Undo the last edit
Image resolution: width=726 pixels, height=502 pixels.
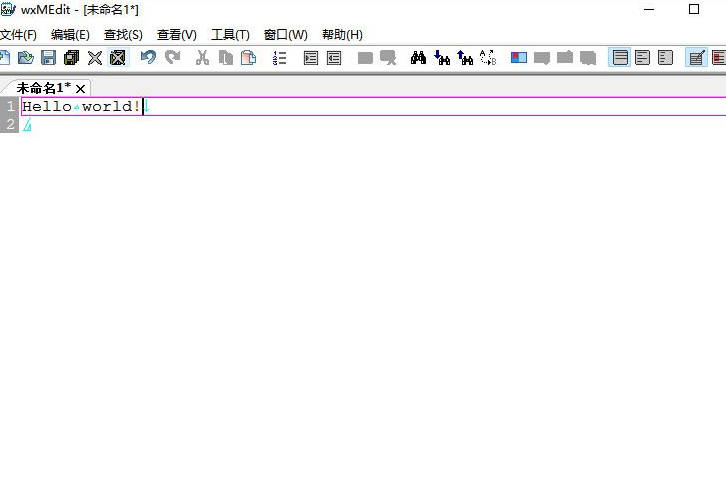pos(149,58)
